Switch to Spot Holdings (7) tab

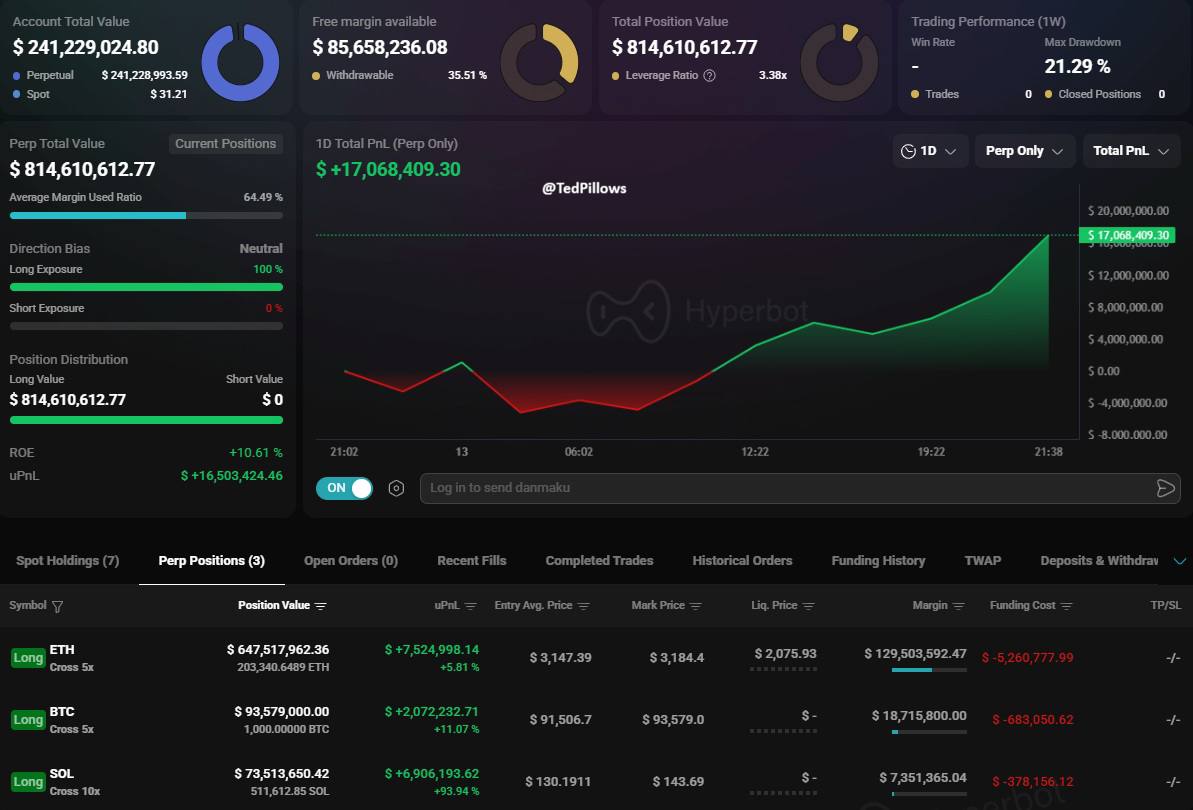tap(68, 561)
